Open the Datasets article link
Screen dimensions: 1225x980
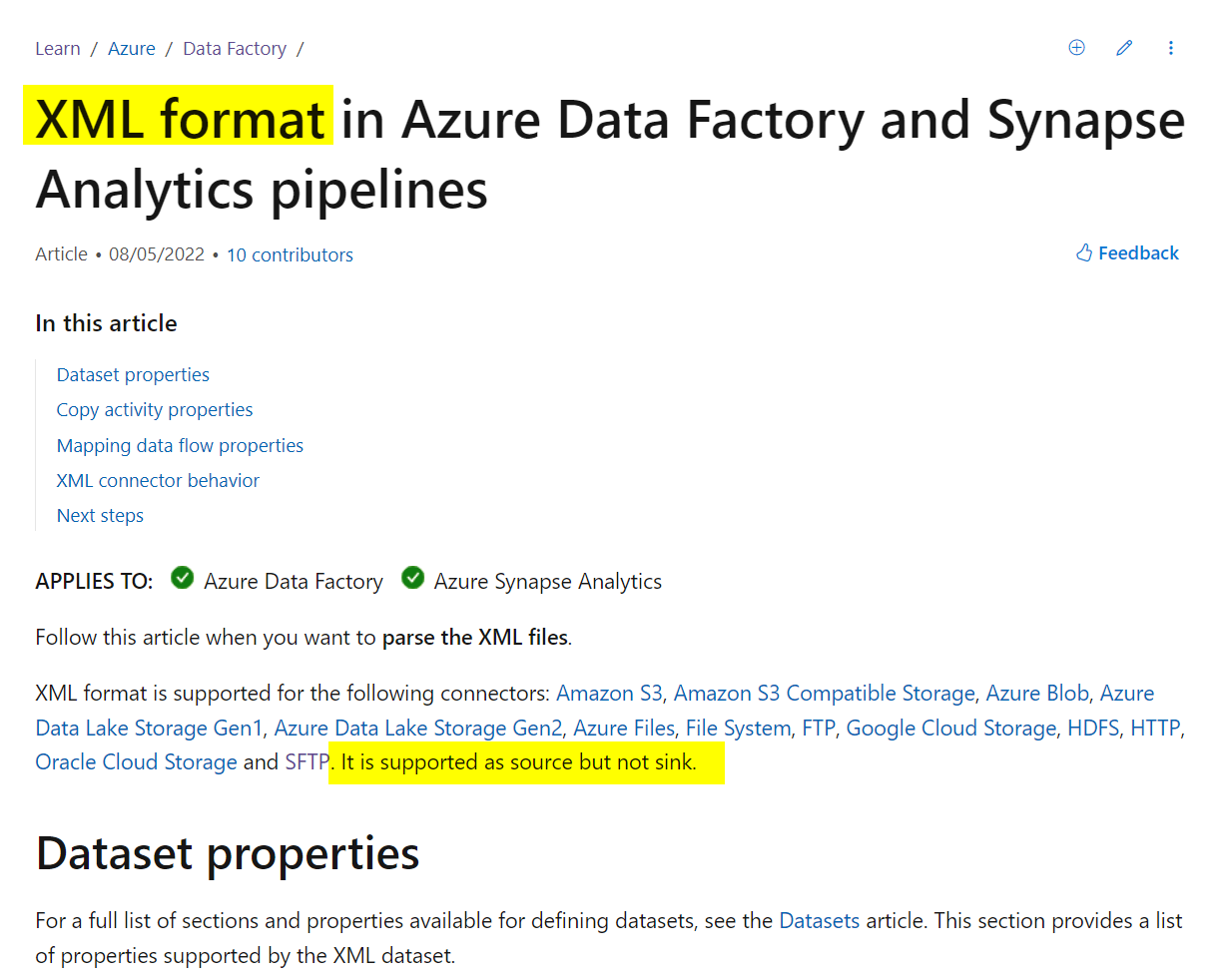coord(819,921)
